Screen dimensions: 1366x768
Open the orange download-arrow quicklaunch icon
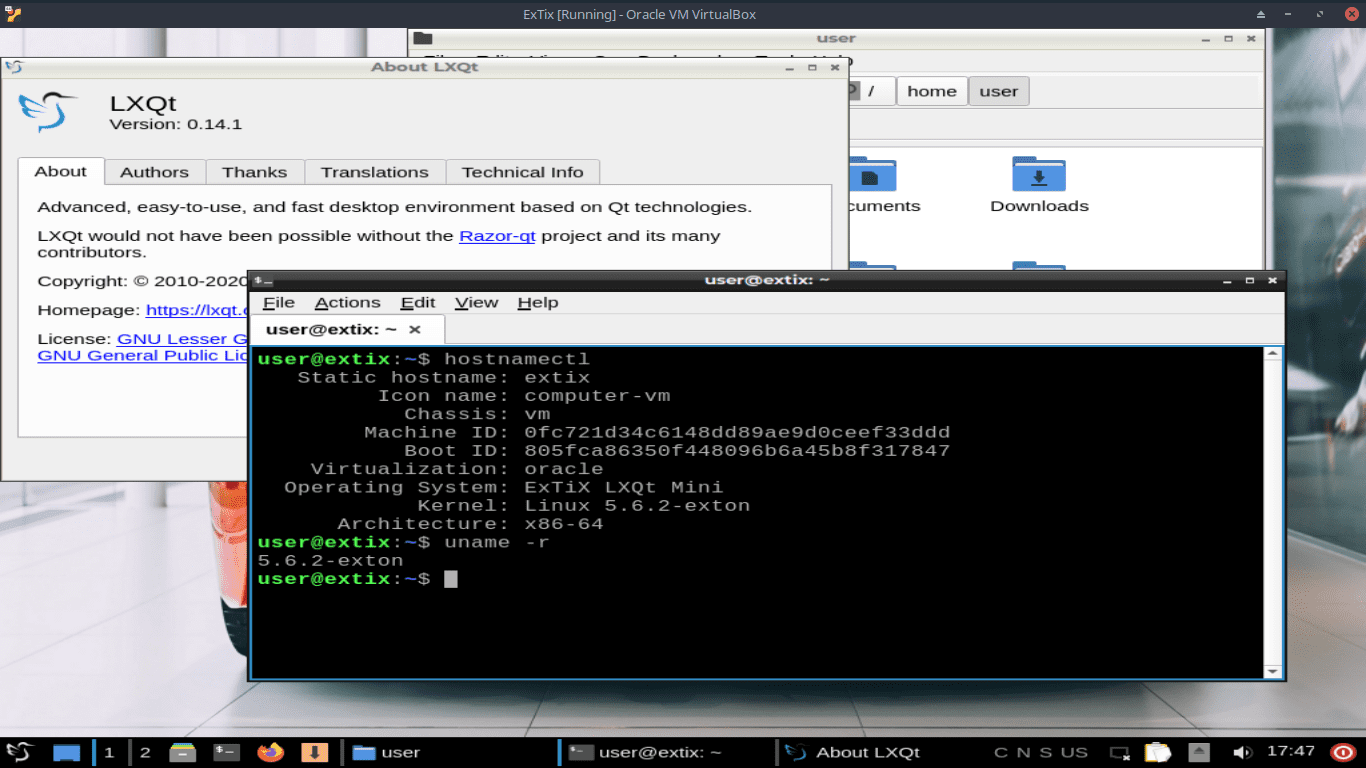[x=314, y=752]
